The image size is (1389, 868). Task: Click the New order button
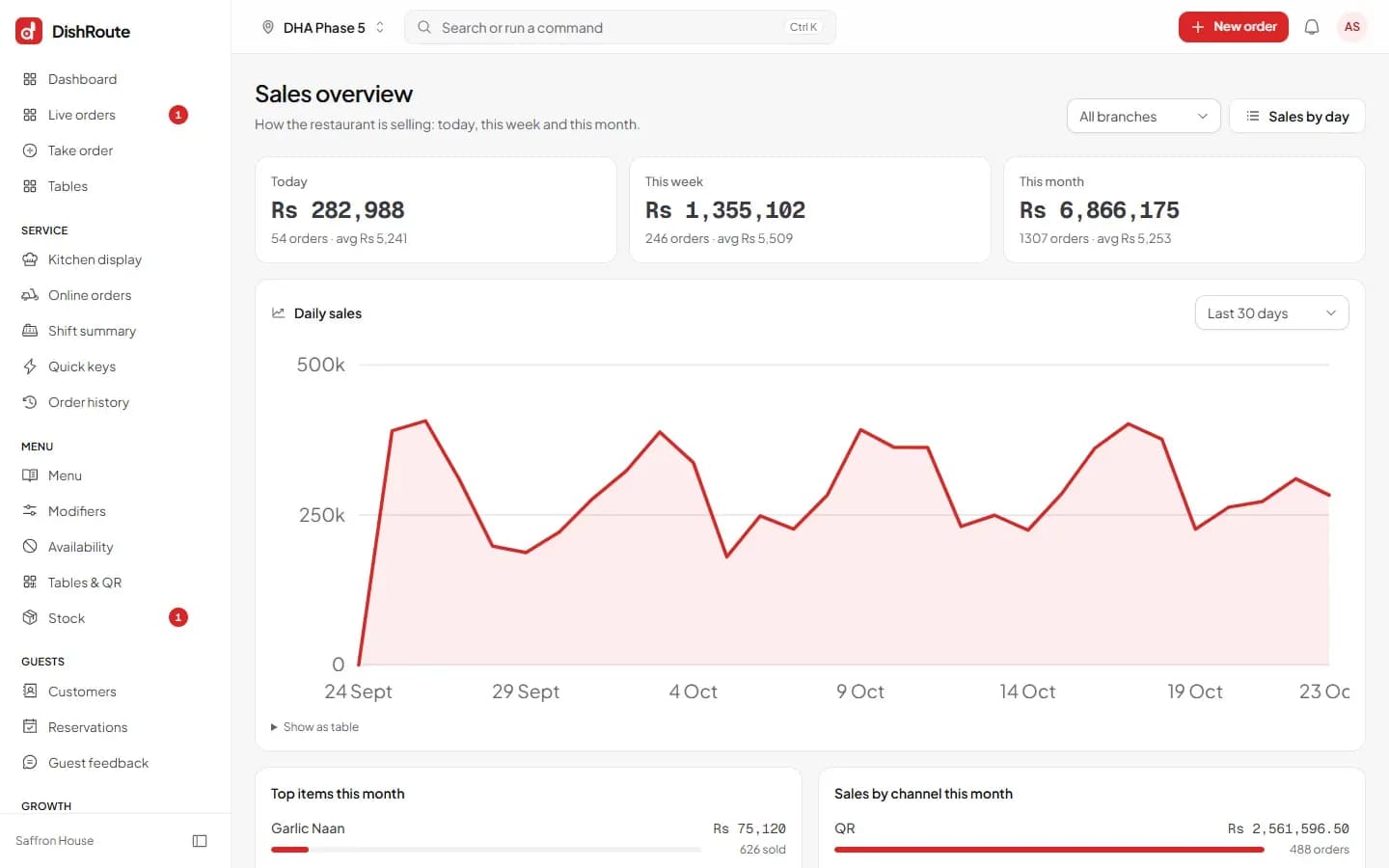click(1233, 27)
